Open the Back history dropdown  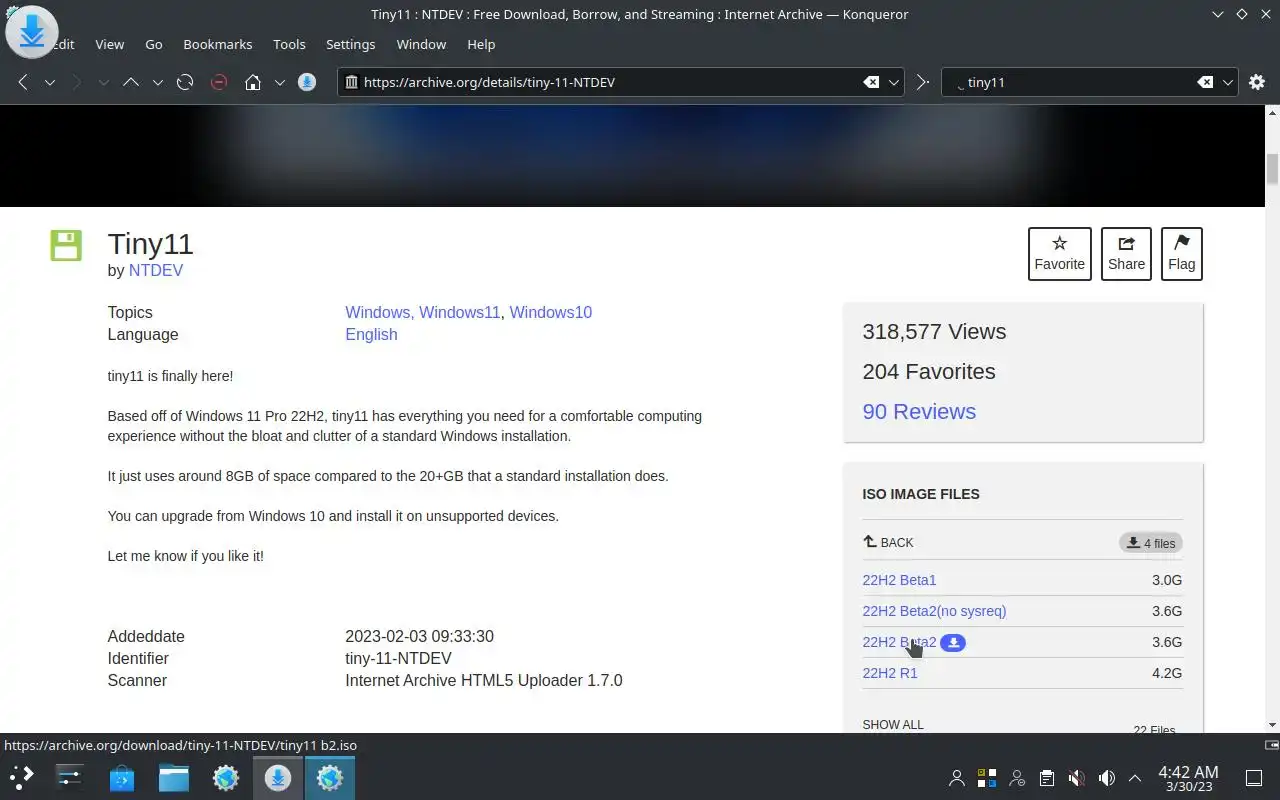(x=50, y=82)
